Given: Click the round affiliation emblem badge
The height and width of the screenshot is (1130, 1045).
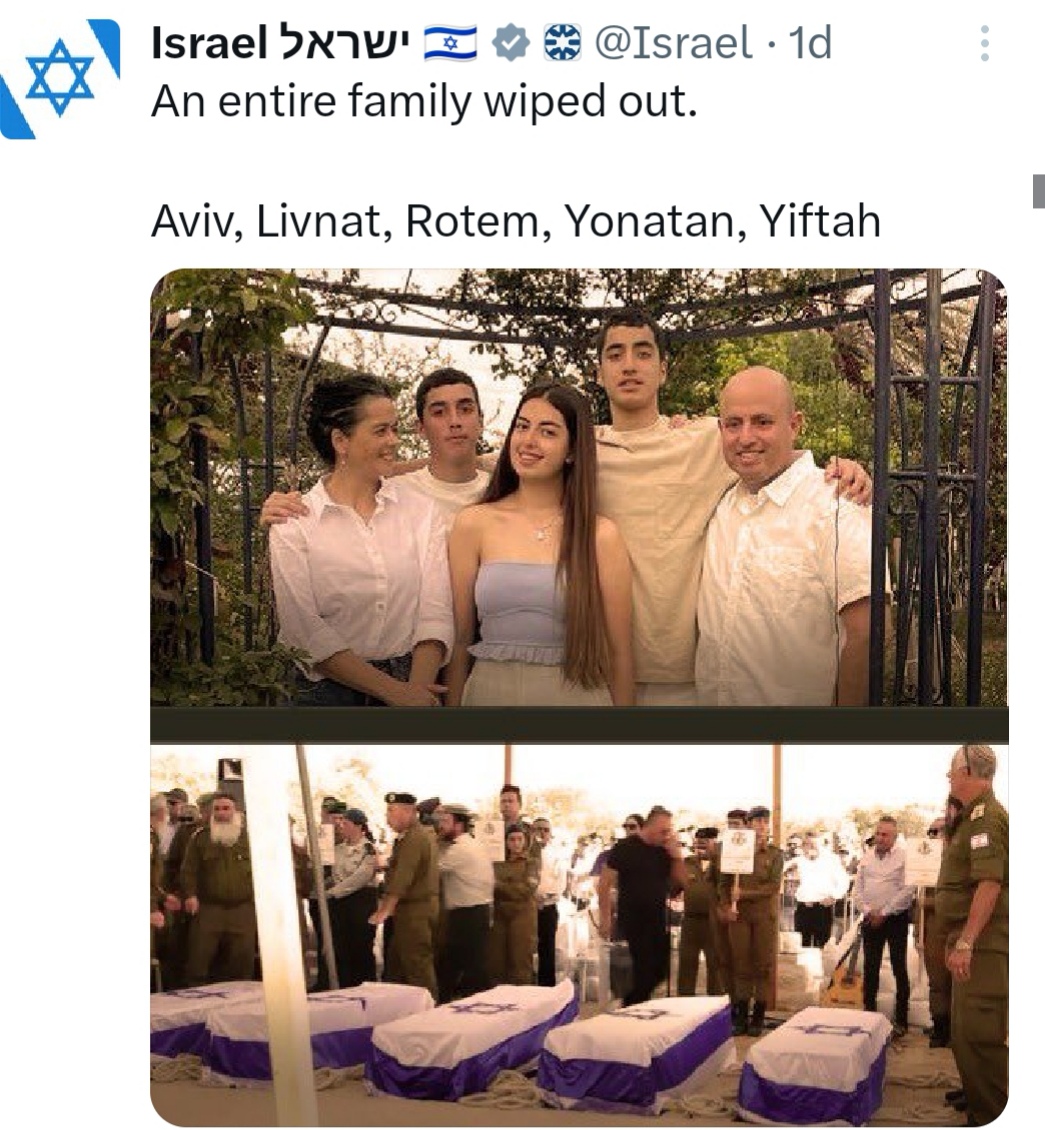Looking at the screenshot, I should tap(562, 43).
